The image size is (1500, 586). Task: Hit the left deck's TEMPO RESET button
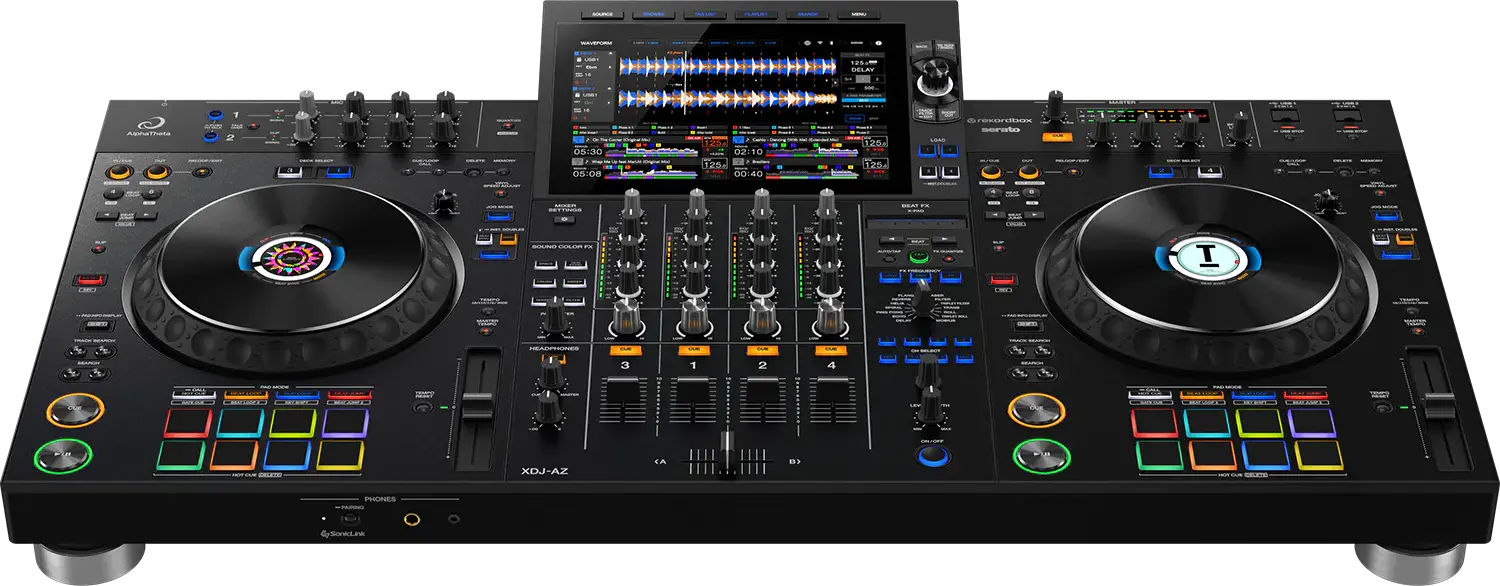[x=421, y=408]
